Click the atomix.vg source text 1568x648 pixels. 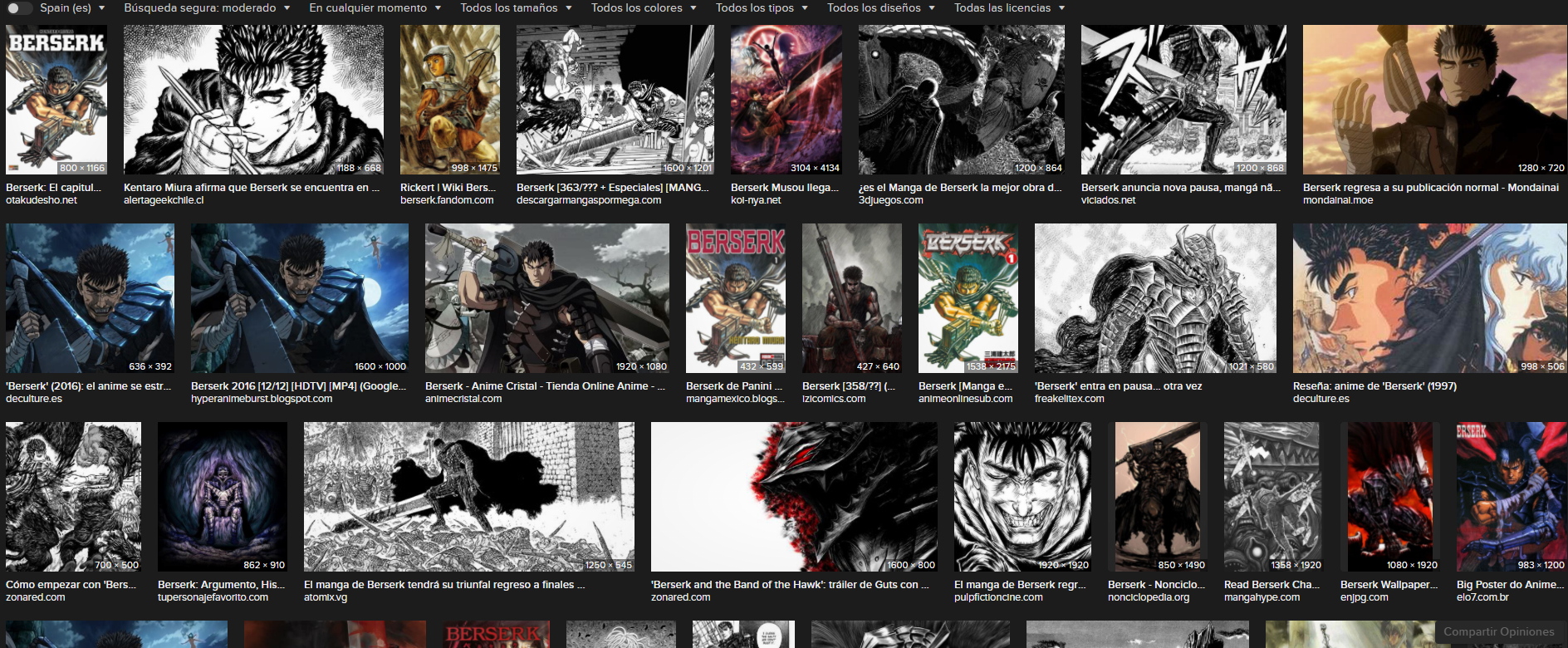(x=326, y=597)
